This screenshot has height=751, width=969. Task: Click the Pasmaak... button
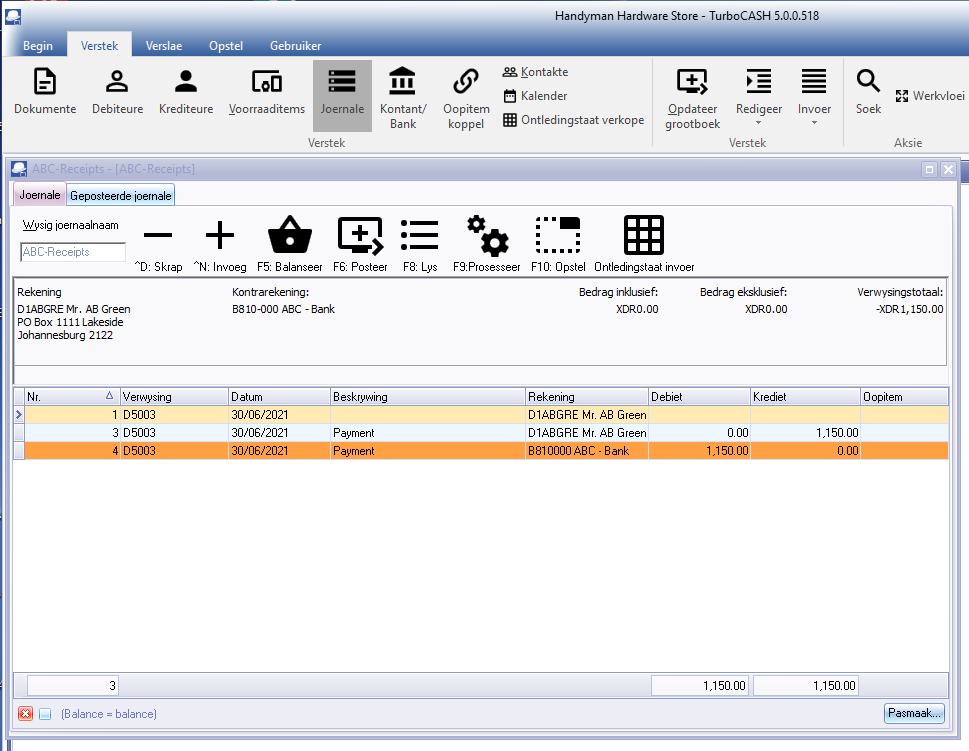coord(914,713)
